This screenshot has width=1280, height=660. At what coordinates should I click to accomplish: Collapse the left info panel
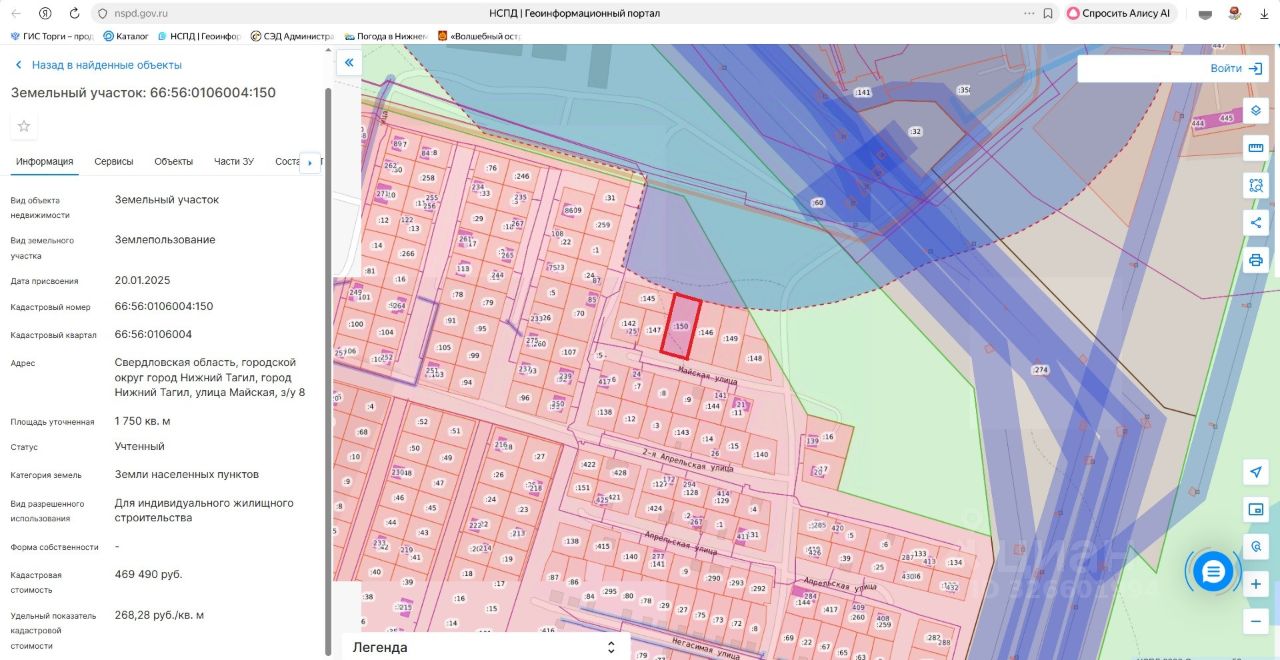pyautogui.click(x=349, y=63)
